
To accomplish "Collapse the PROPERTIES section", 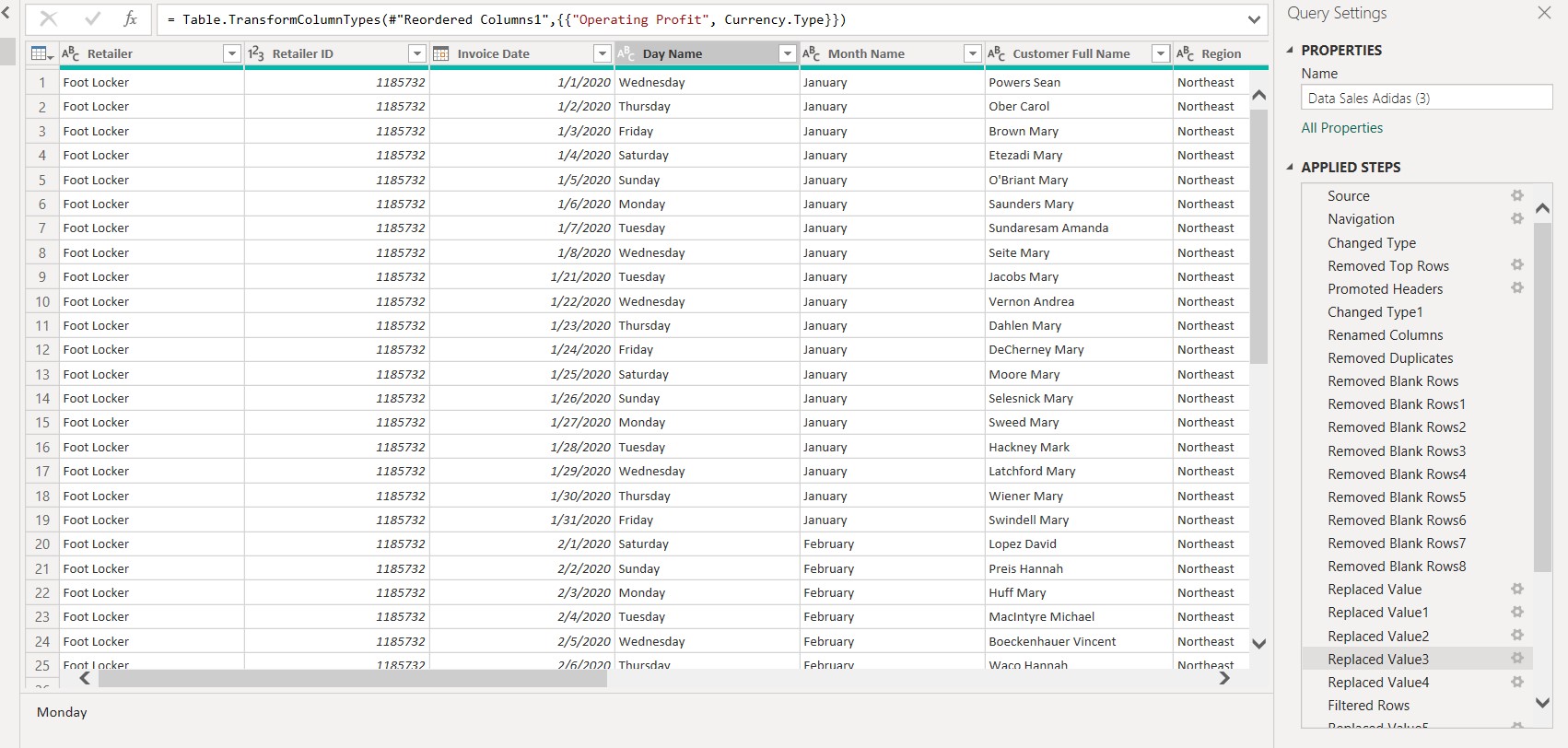I will pos(1290,51).
